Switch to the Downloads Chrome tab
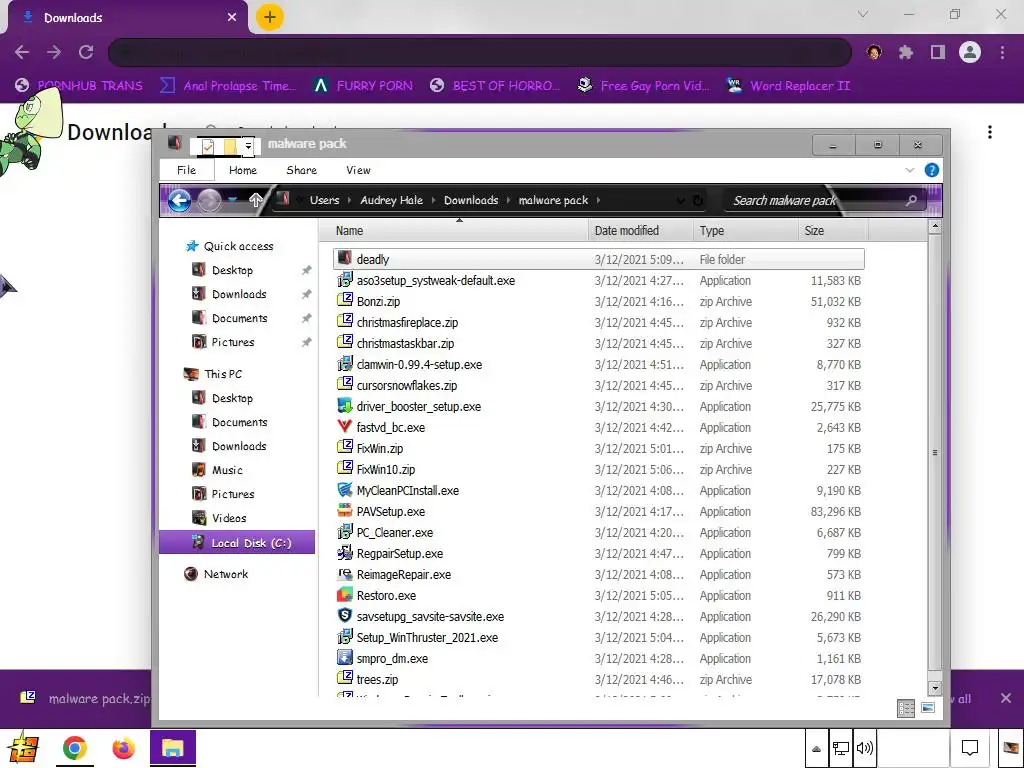The width and height of the screenshot is (1024, 768). (x=127, y=18)
